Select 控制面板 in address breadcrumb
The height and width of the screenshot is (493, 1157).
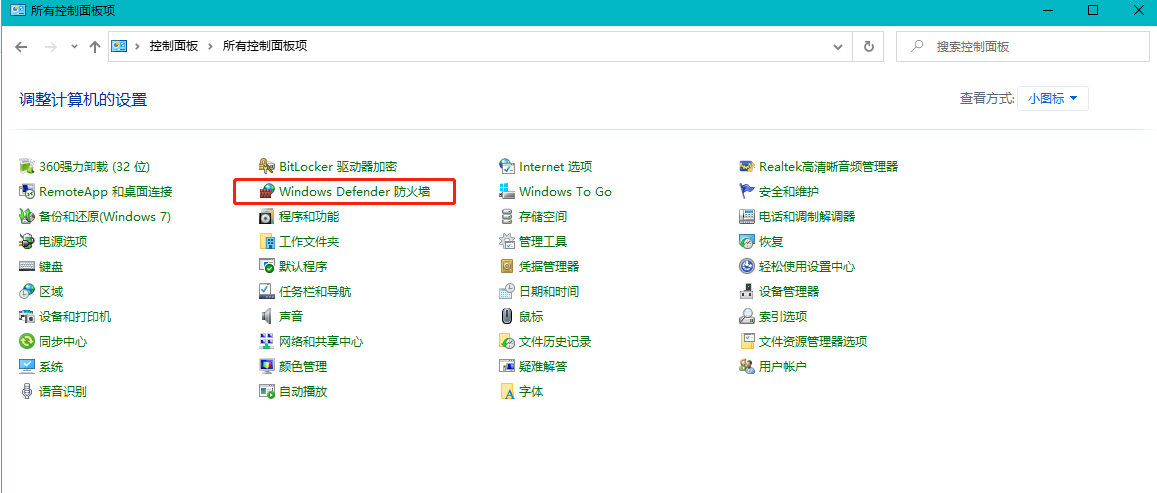click(x=174, y=47)
